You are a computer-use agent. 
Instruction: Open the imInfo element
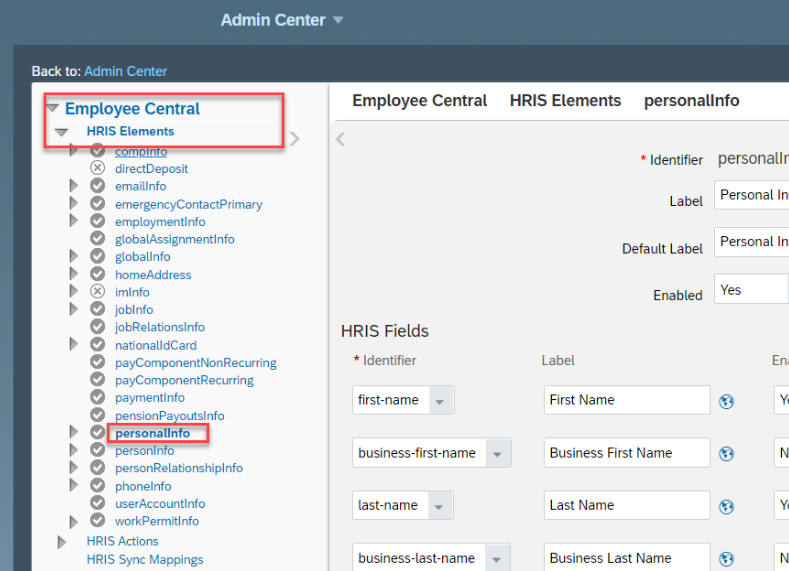pos(132,292)
